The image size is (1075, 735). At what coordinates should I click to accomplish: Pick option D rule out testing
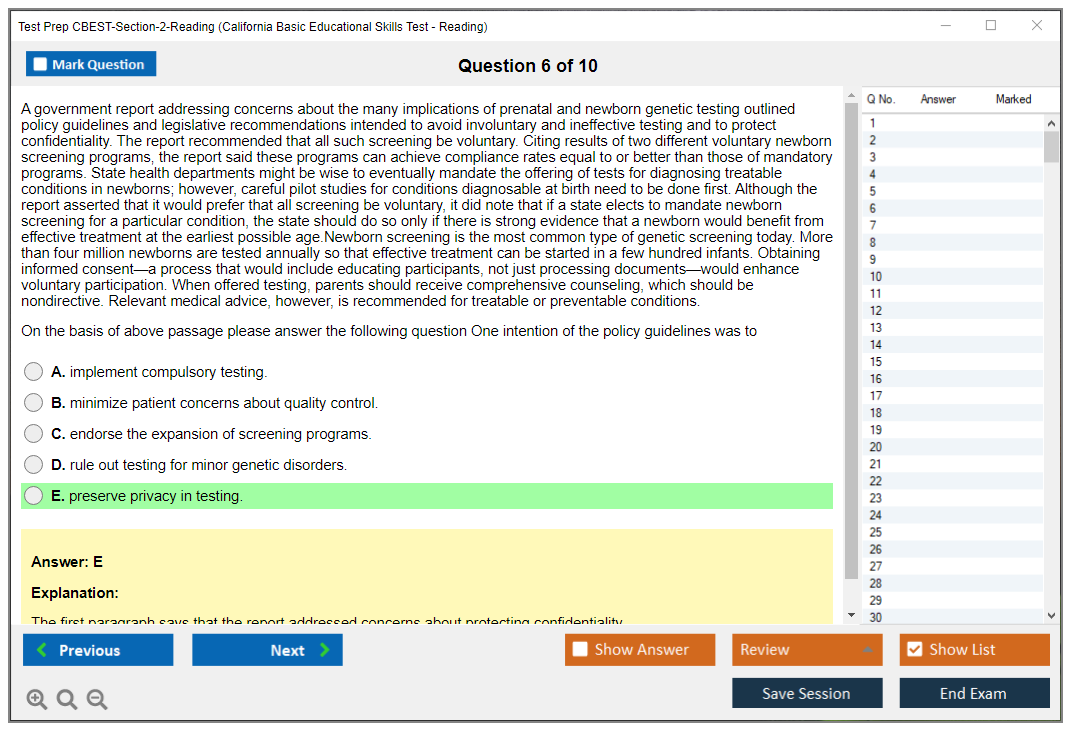point(34,465)
